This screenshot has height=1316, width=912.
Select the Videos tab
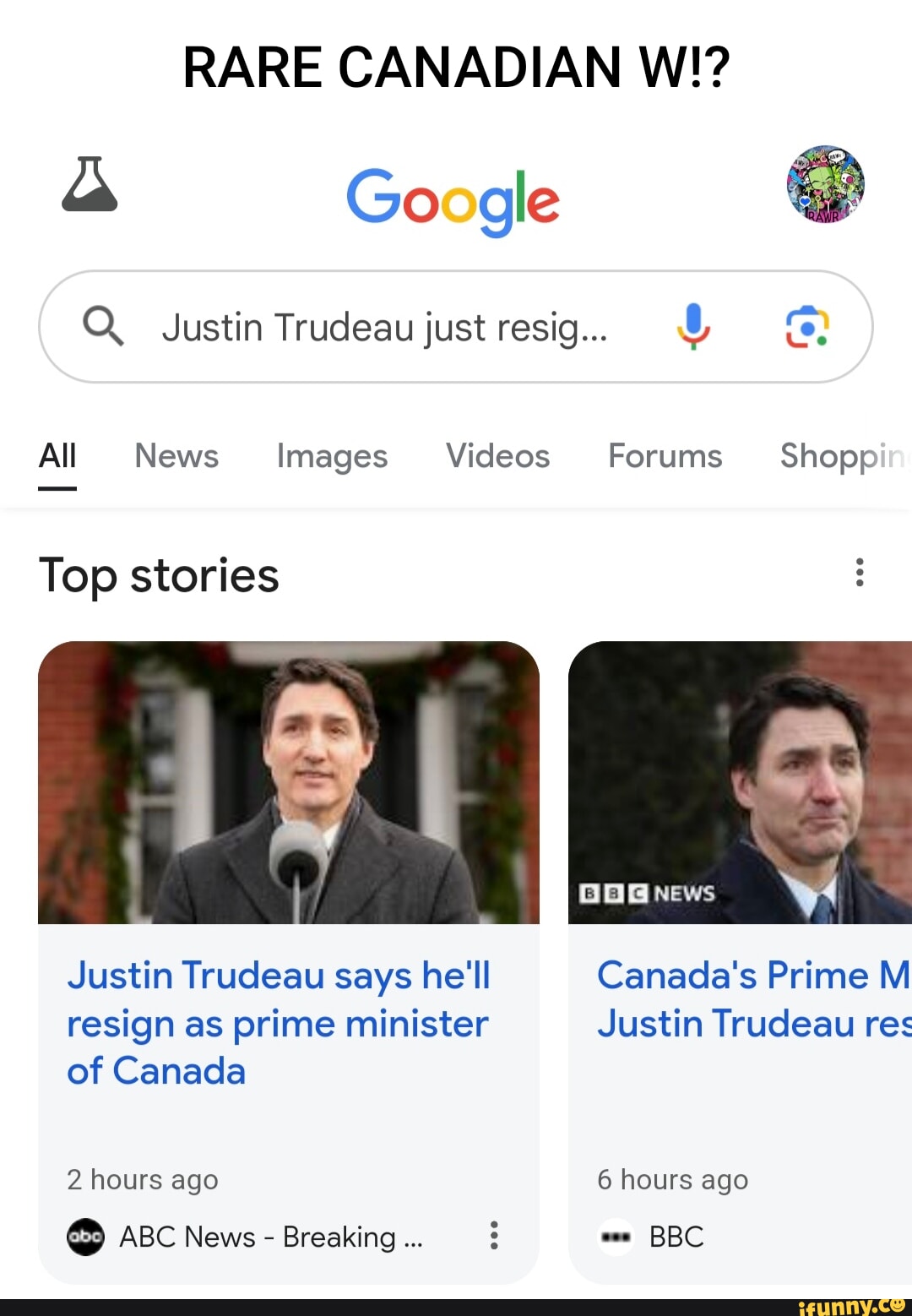click(x=497, y=456)
